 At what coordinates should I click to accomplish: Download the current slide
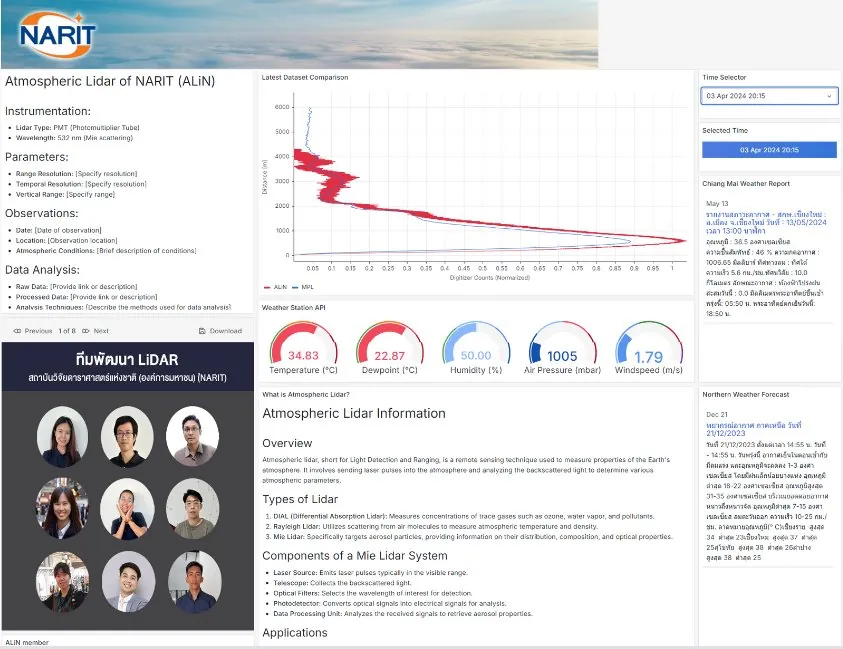[220, 331]
